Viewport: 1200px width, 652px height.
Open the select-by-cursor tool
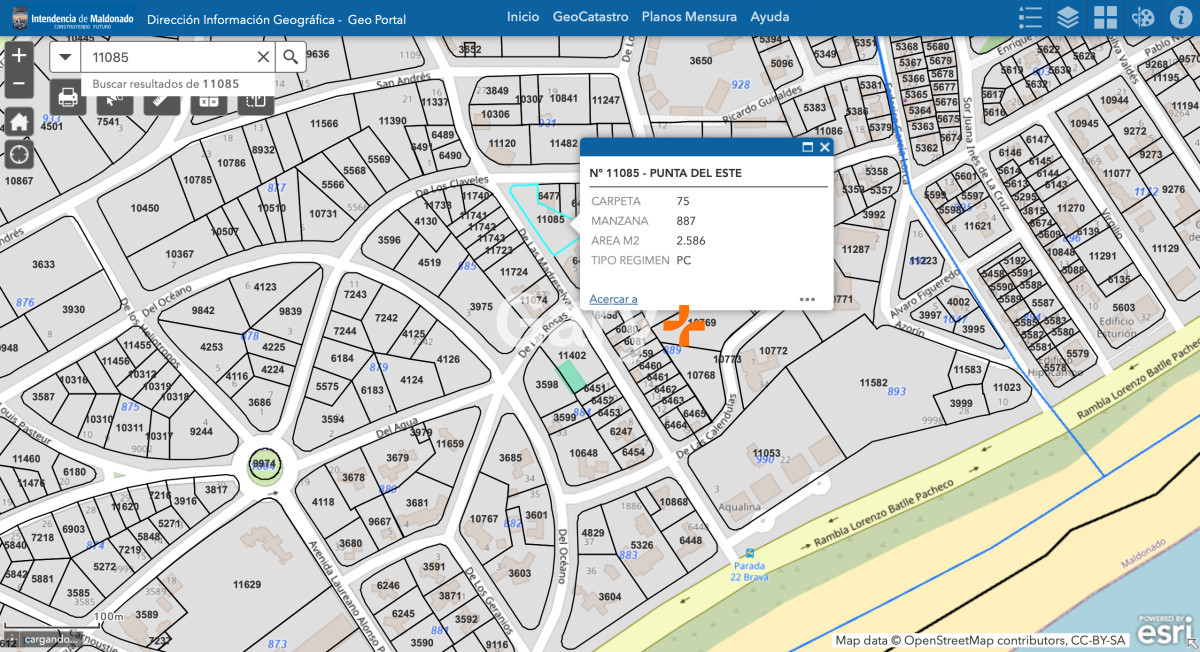point(115,98)
